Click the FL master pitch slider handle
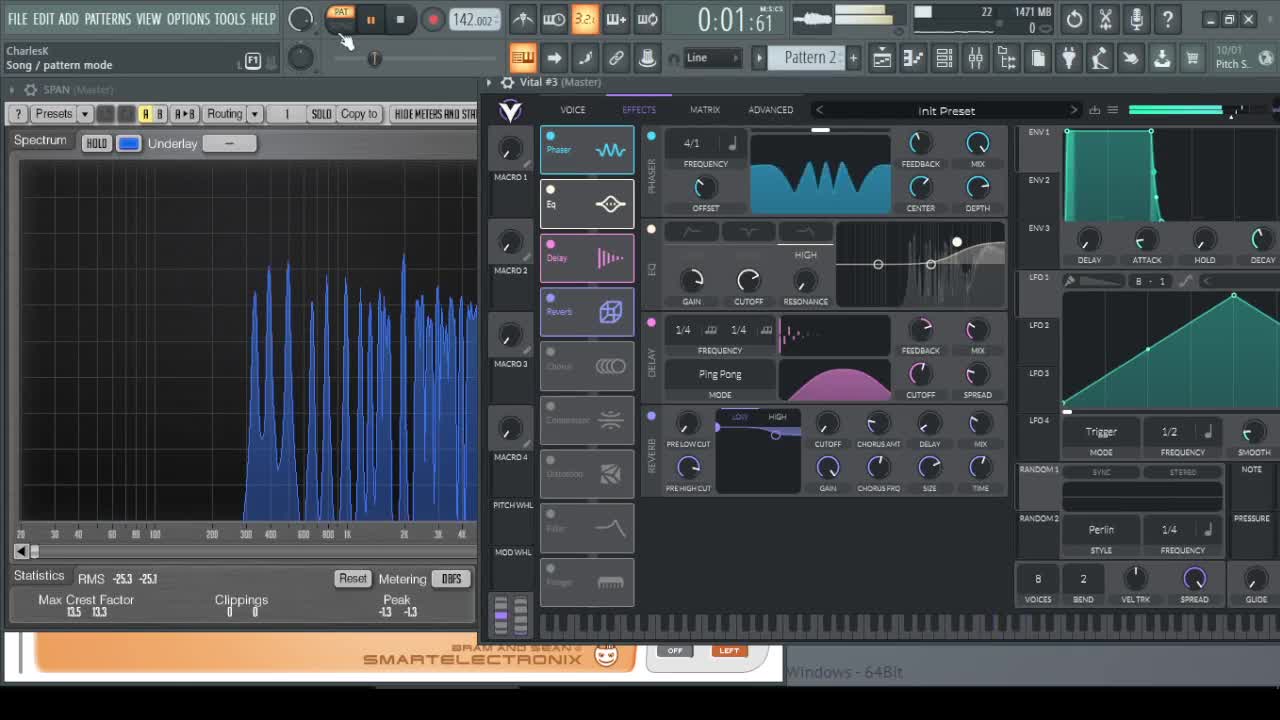This screenshot has height=720, width=1280. (x=374, y=58)
